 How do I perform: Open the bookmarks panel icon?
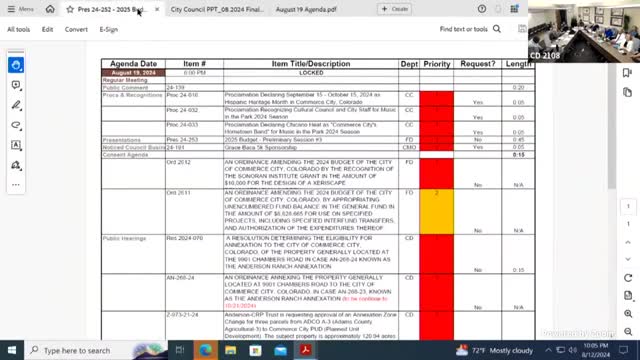point(628,73)
